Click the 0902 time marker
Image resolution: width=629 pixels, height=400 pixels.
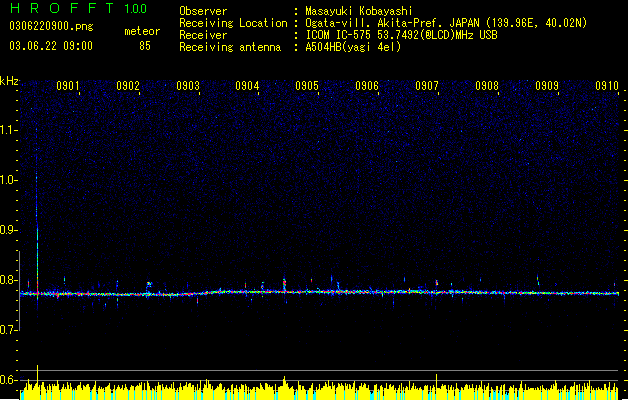[x=128, y=86]
